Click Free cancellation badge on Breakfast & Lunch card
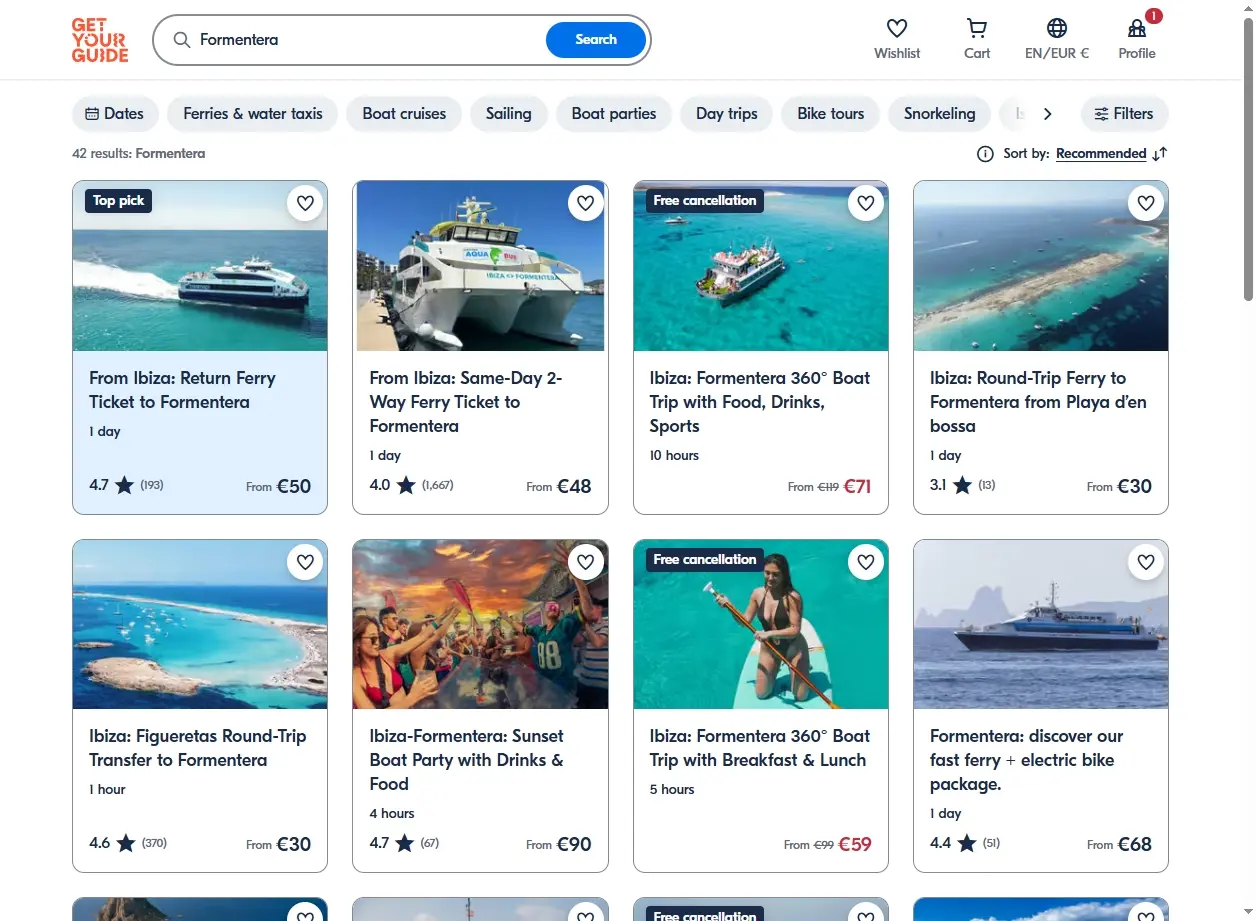This screenshot has width=1256, height=921. 705,559
